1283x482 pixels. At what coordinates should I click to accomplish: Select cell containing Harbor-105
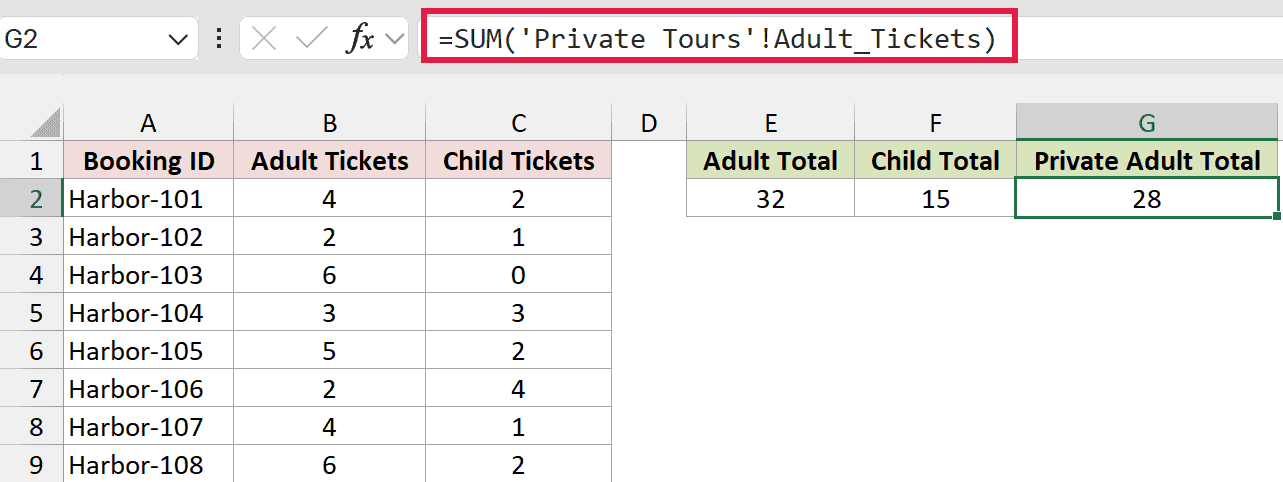(x=148, y=351)
